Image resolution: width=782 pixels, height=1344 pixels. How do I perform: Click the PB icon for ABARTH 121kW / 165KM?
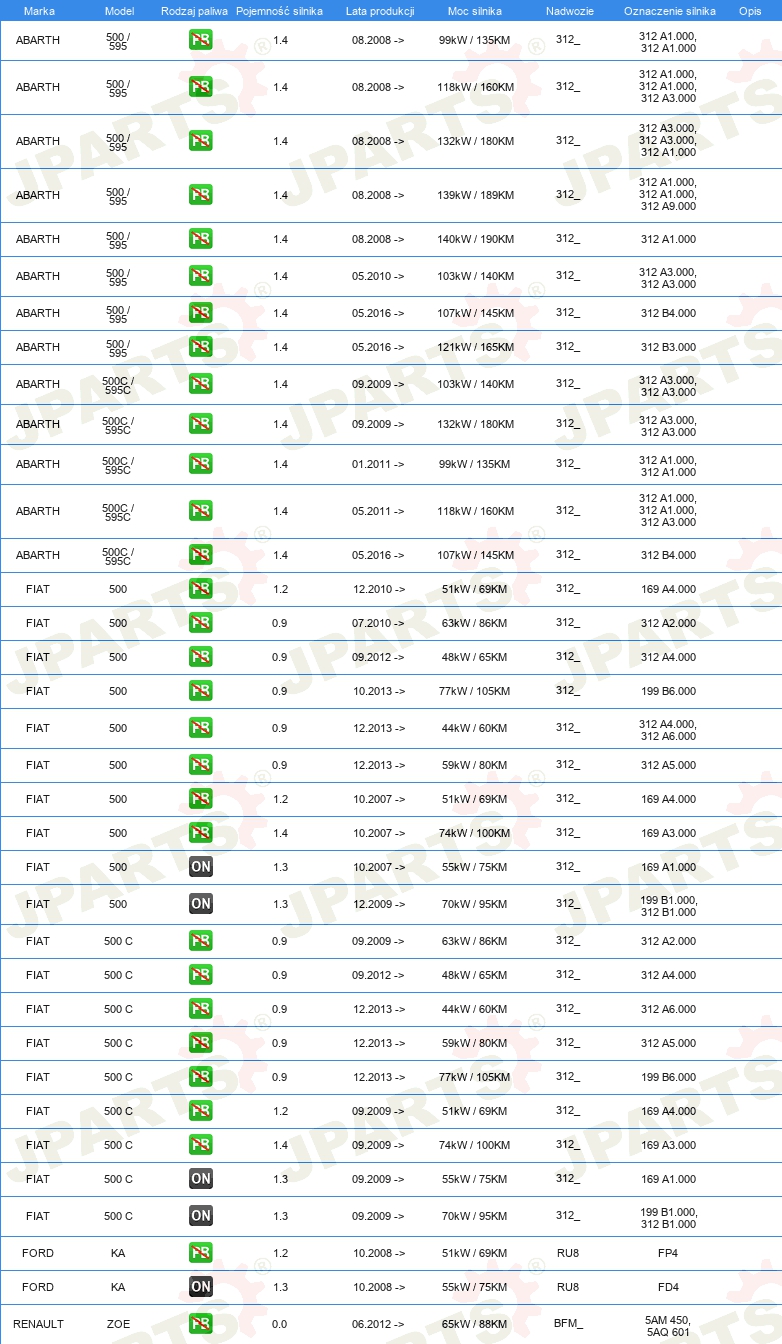tap(201, 347)
